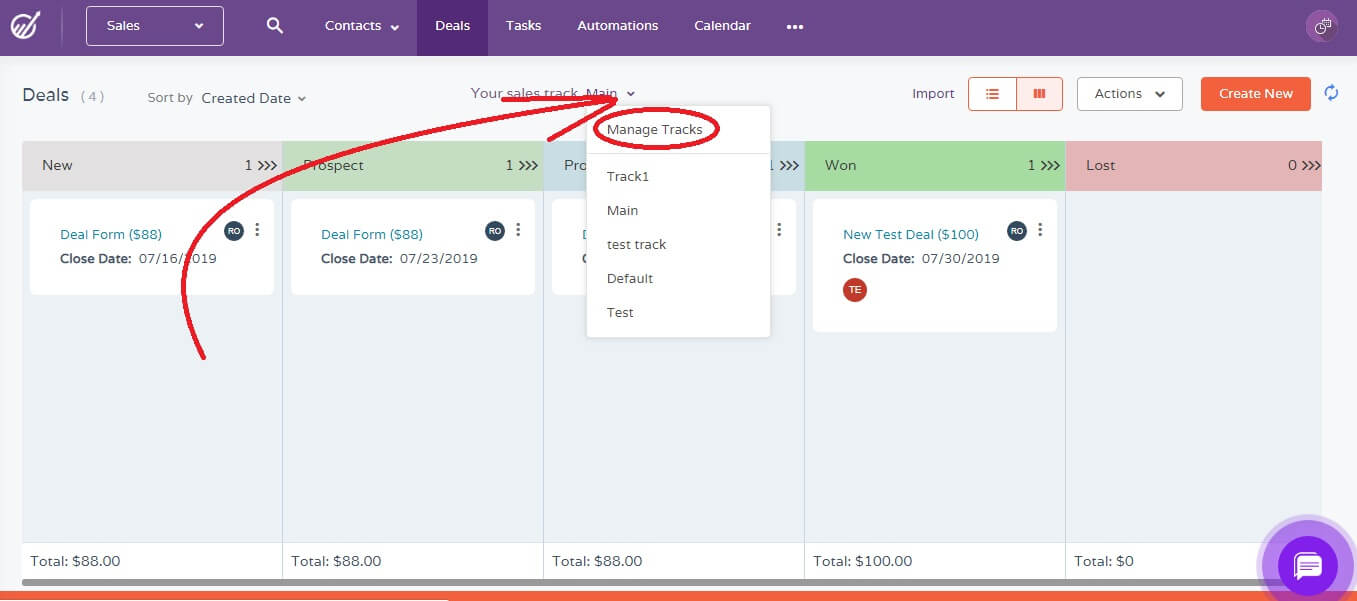Switch to list view
Viewport: 1357px width, 601px height.
[x=991, y=93]
